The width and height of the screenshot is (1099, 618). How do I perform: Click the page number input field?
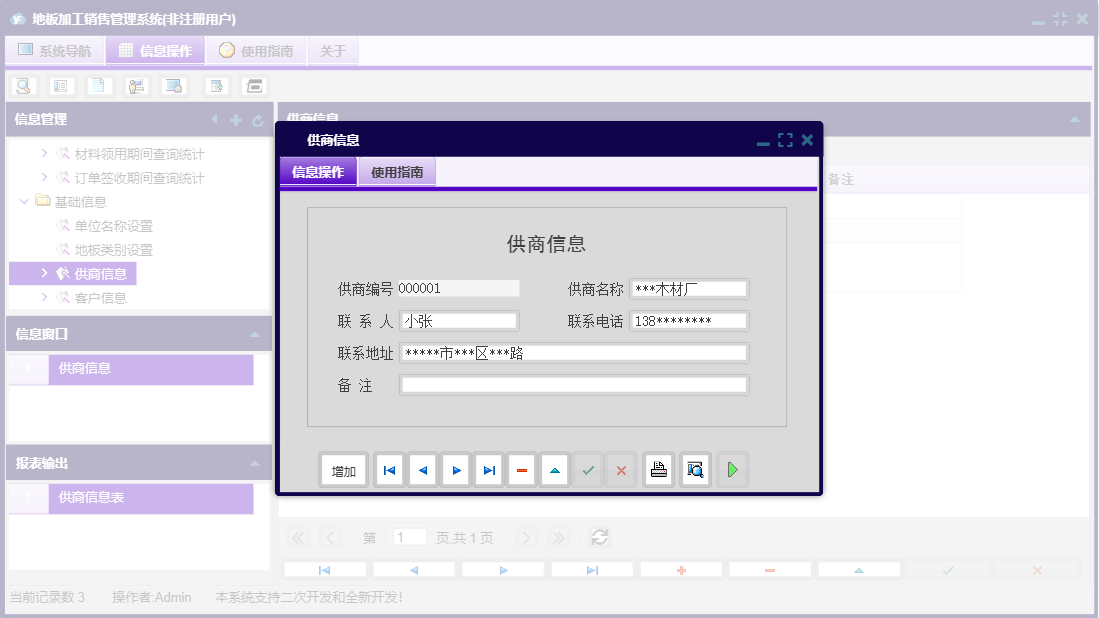point(409,537)
